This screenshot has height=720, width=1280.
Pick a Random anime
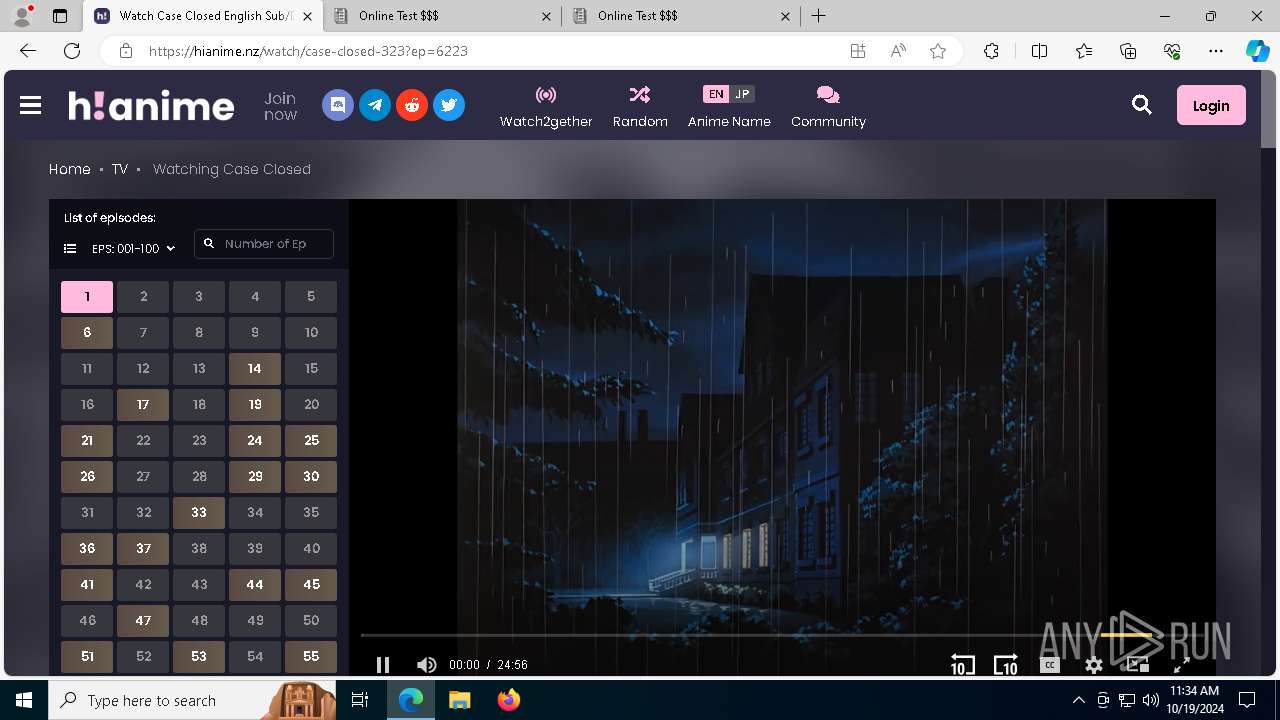coord(640,106)
